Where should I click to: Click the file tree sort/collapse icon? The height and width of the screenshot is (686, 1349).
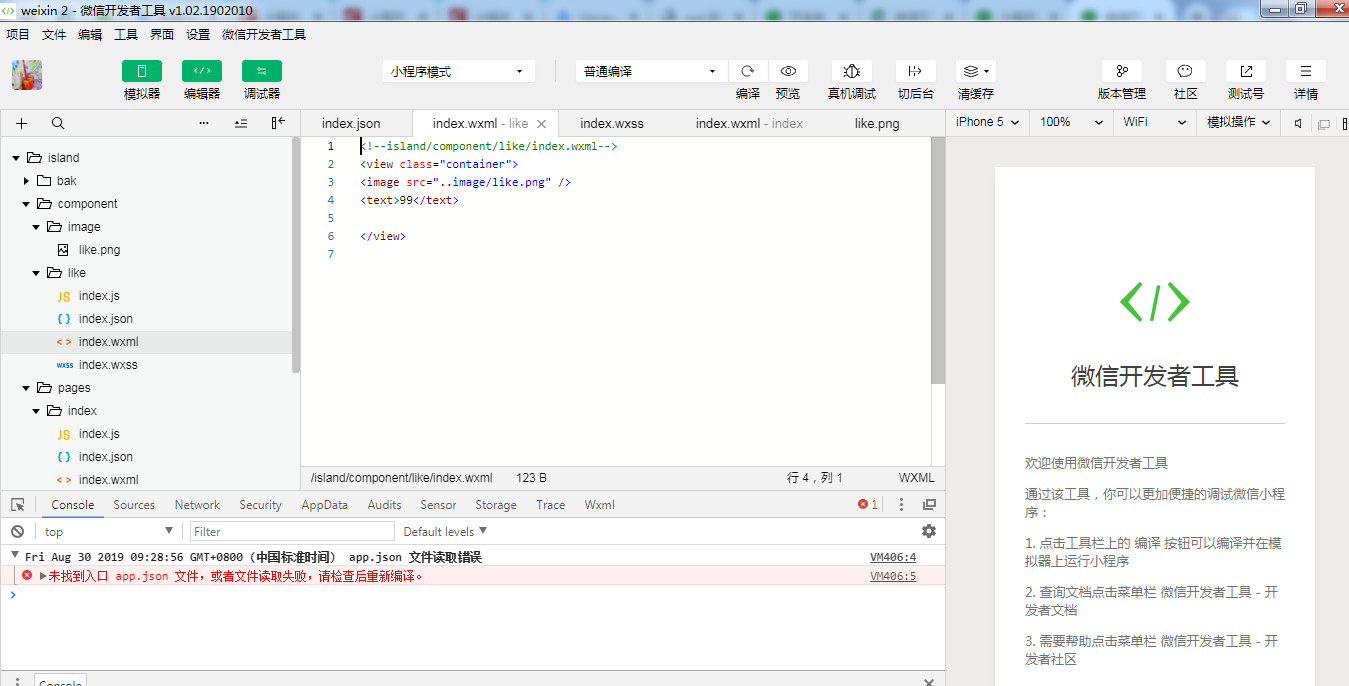[241, 123]
